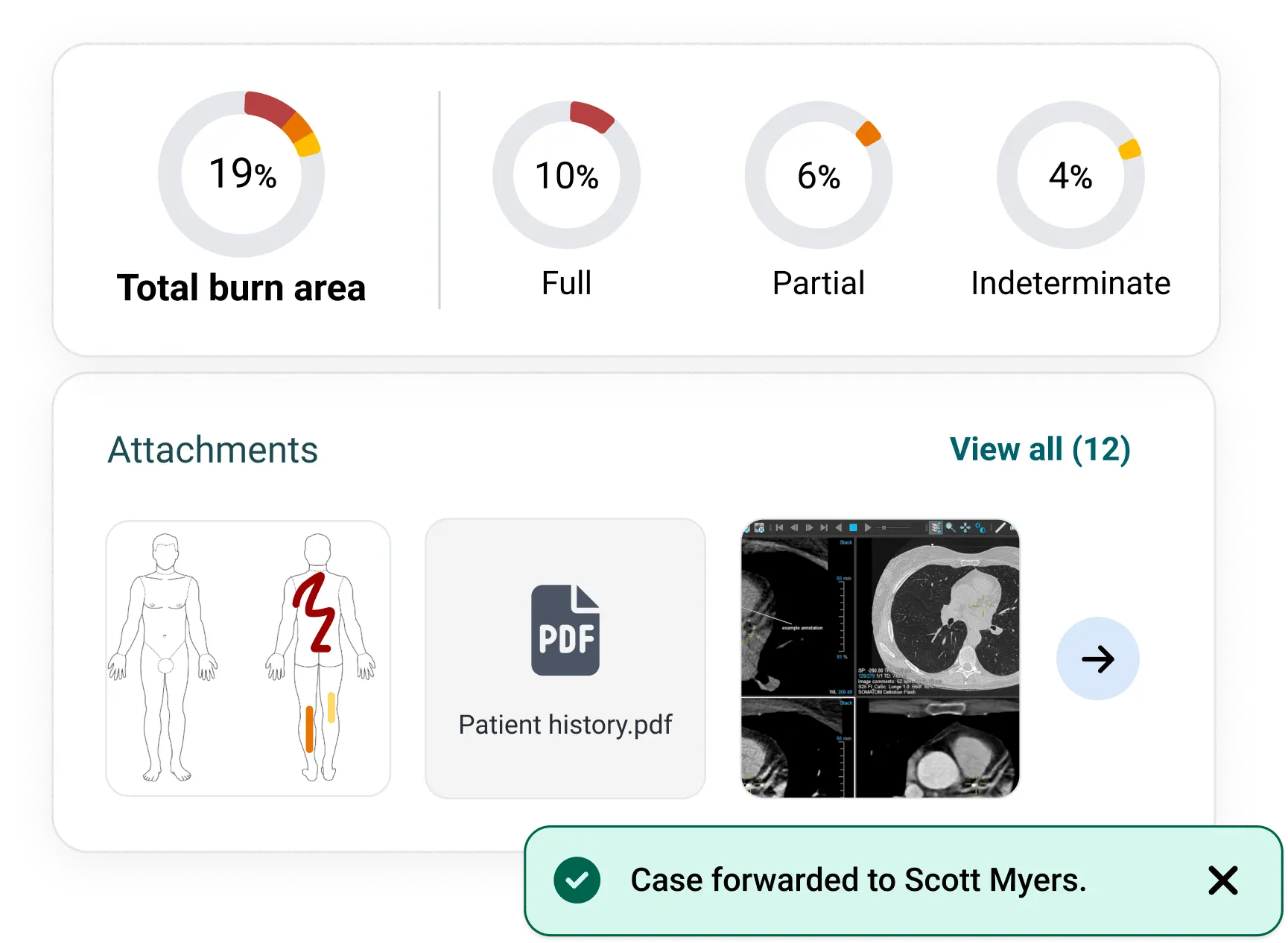Select the Zoom magnifier tool in CT viewer

click(950, 527)
